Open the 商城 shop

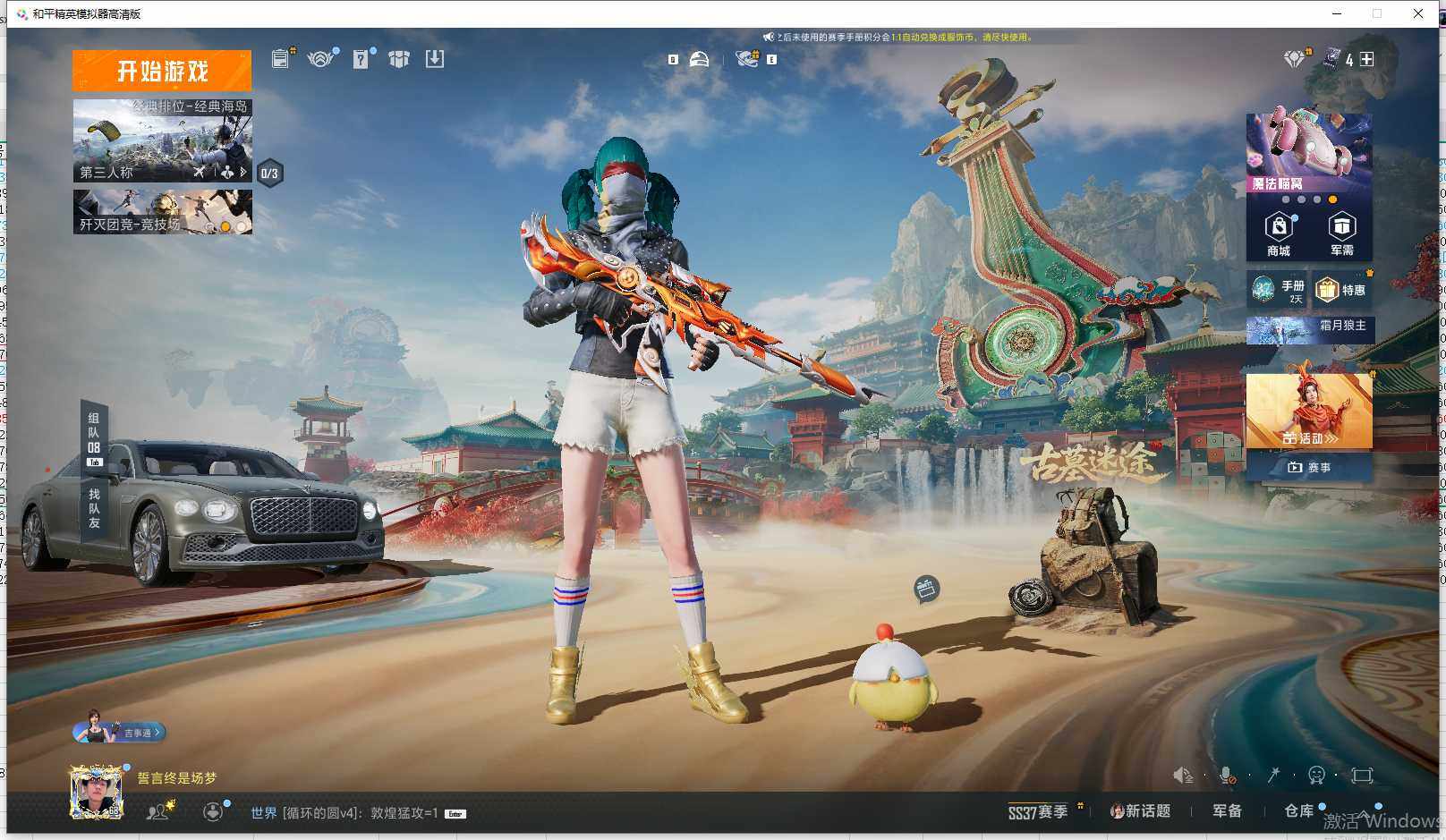point(1279,236)
